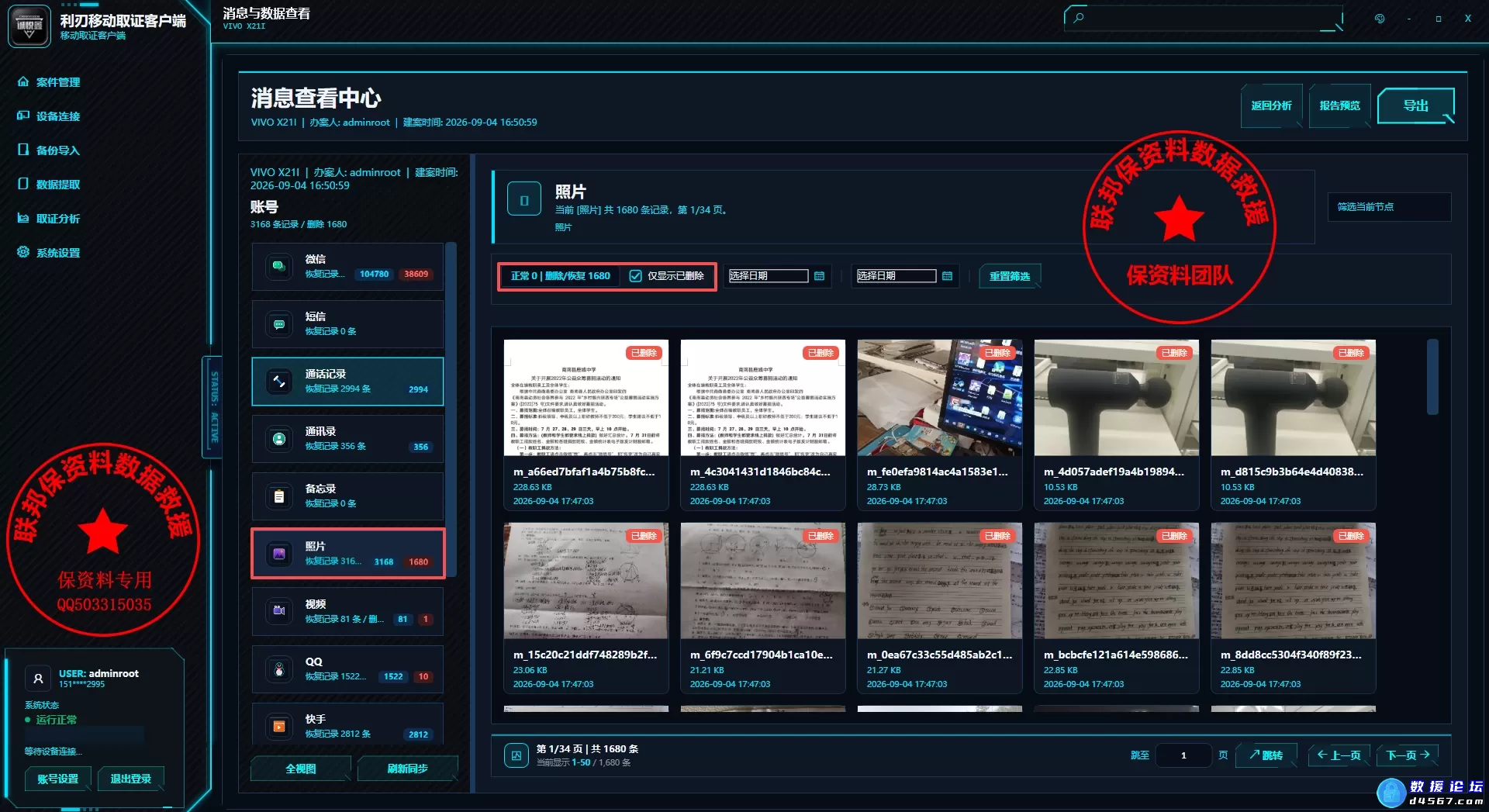Select the 视频 video category icon
This screenshot has width=1489, height=812.
click(279, 611)
